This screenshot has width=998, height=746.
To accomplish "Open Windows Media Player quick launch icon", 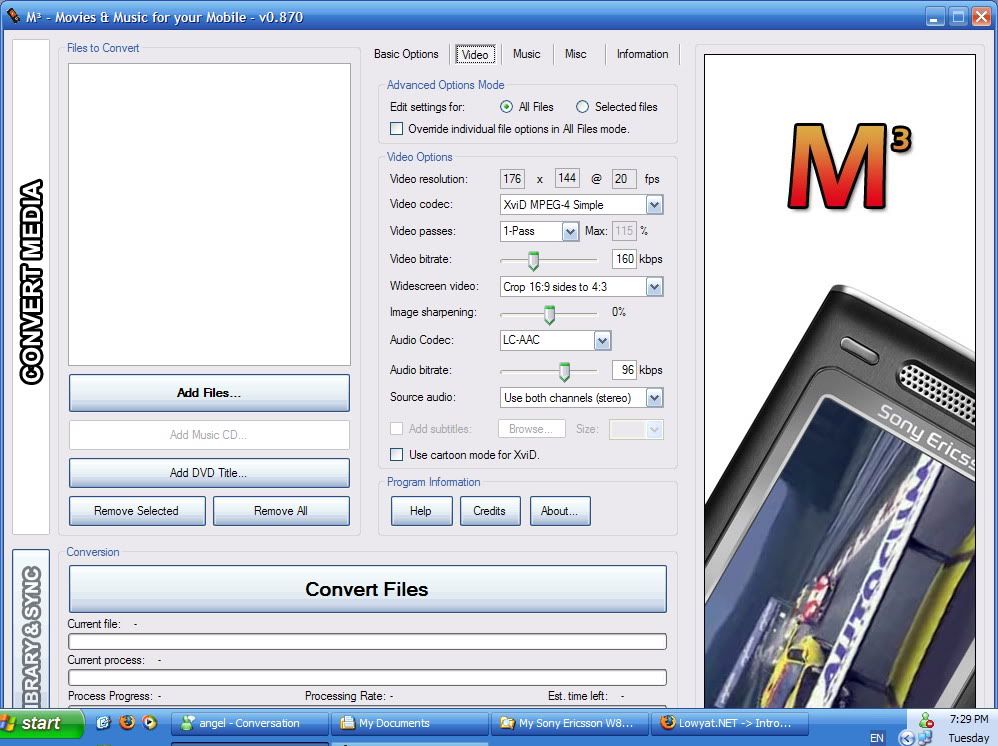I will (150, 723).
